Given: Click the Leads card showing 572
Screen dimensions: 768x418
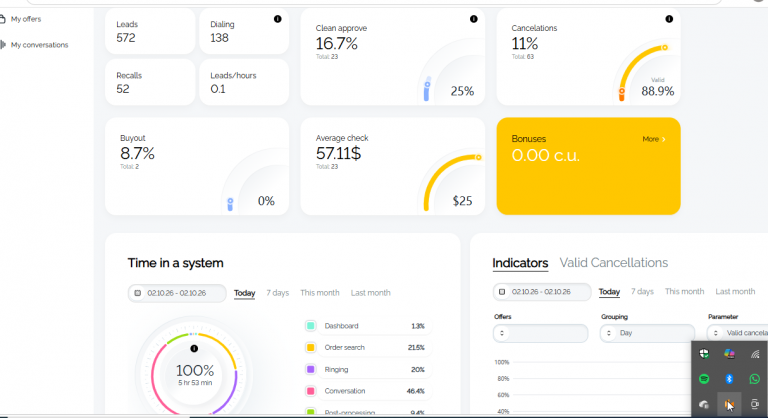Looking at the screenshot, I should (x=150, y=31).
